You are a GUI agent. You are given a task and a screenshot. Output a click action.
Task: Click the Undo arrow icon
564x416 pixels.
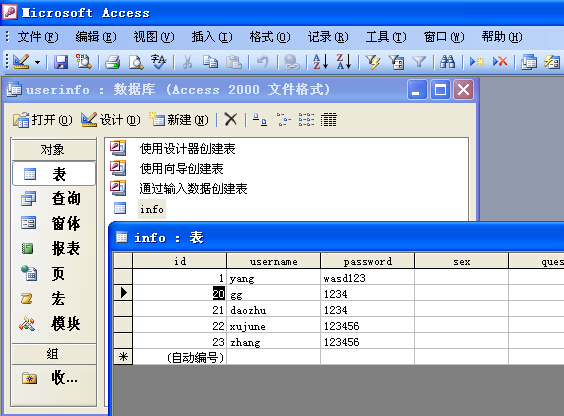tap(263, 62)
